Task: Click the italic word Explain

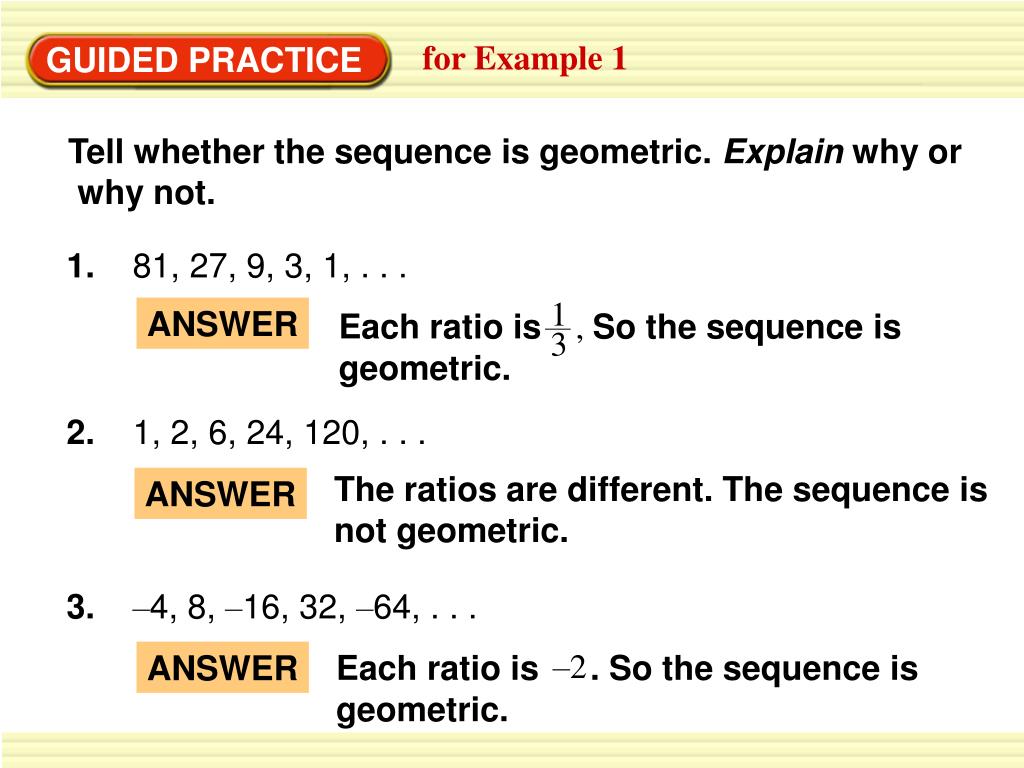Action: click(783, 152)
